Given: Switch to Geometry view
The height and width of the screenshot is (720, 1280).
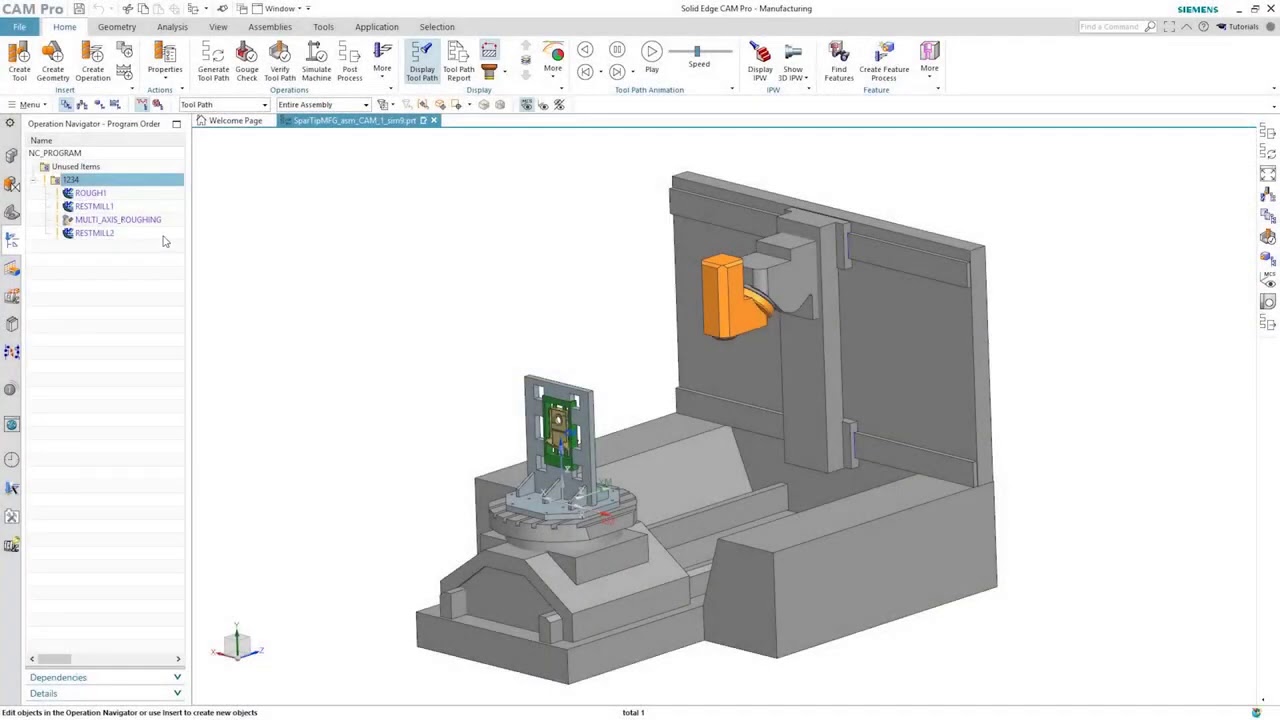Looking at the screenshot, I should point(99,104).
